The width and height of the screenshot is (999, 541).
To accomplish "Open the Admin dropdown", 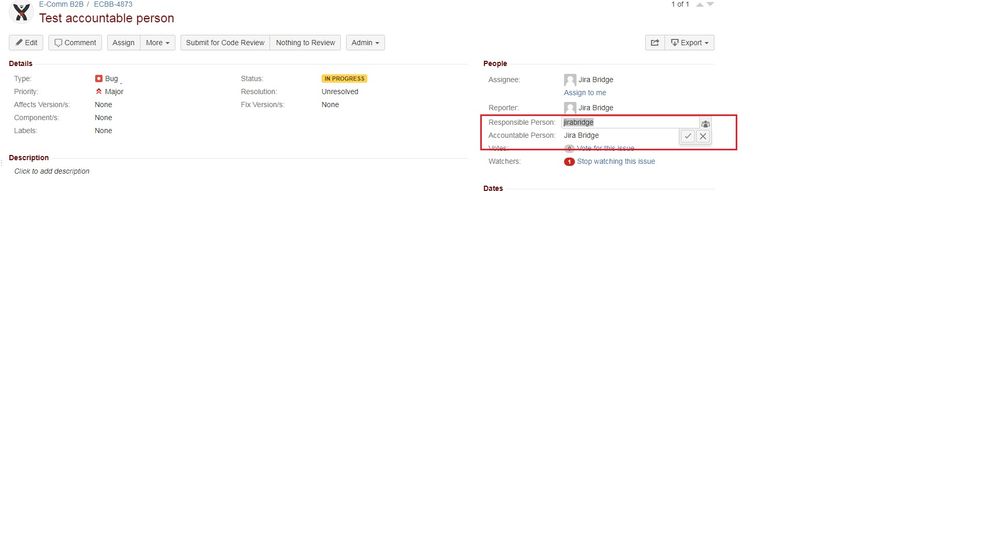I will tap(365, 43).
